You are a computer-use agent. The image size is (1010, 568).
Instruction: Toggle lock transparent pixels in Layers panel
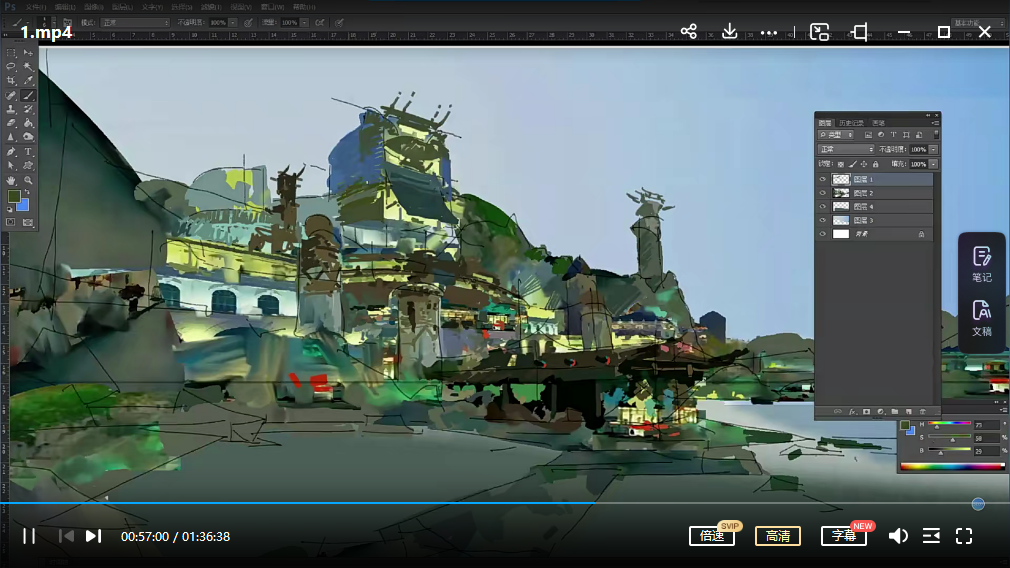coord(841,164)
